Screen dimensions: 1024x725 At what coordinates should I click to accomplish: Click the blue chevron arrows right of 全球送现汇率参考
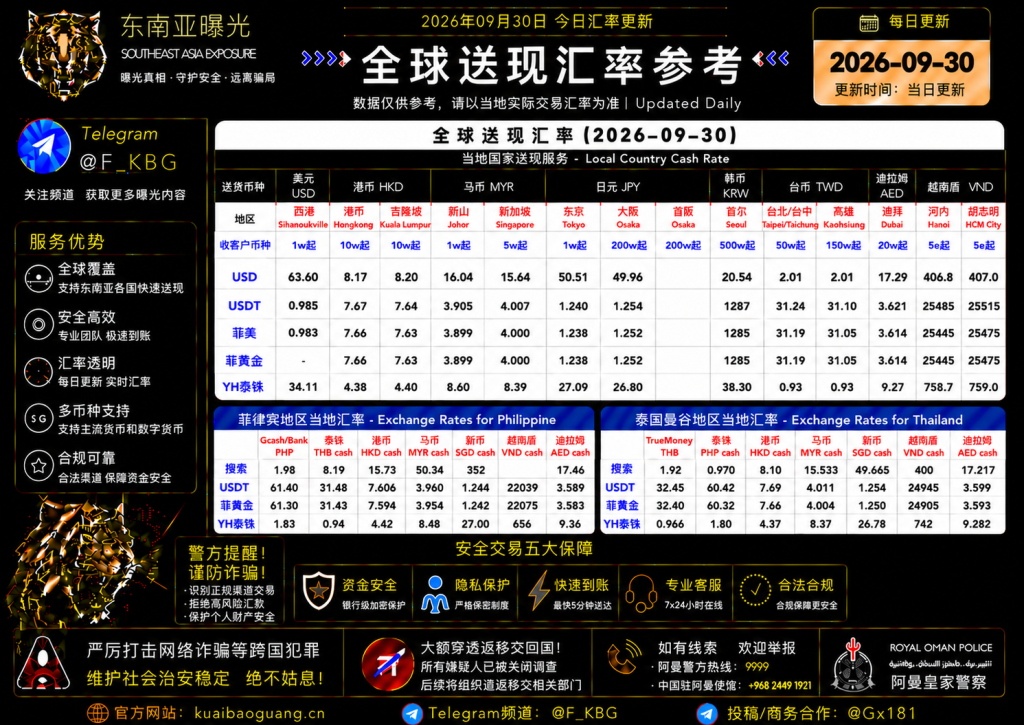(x=771, y=59)
